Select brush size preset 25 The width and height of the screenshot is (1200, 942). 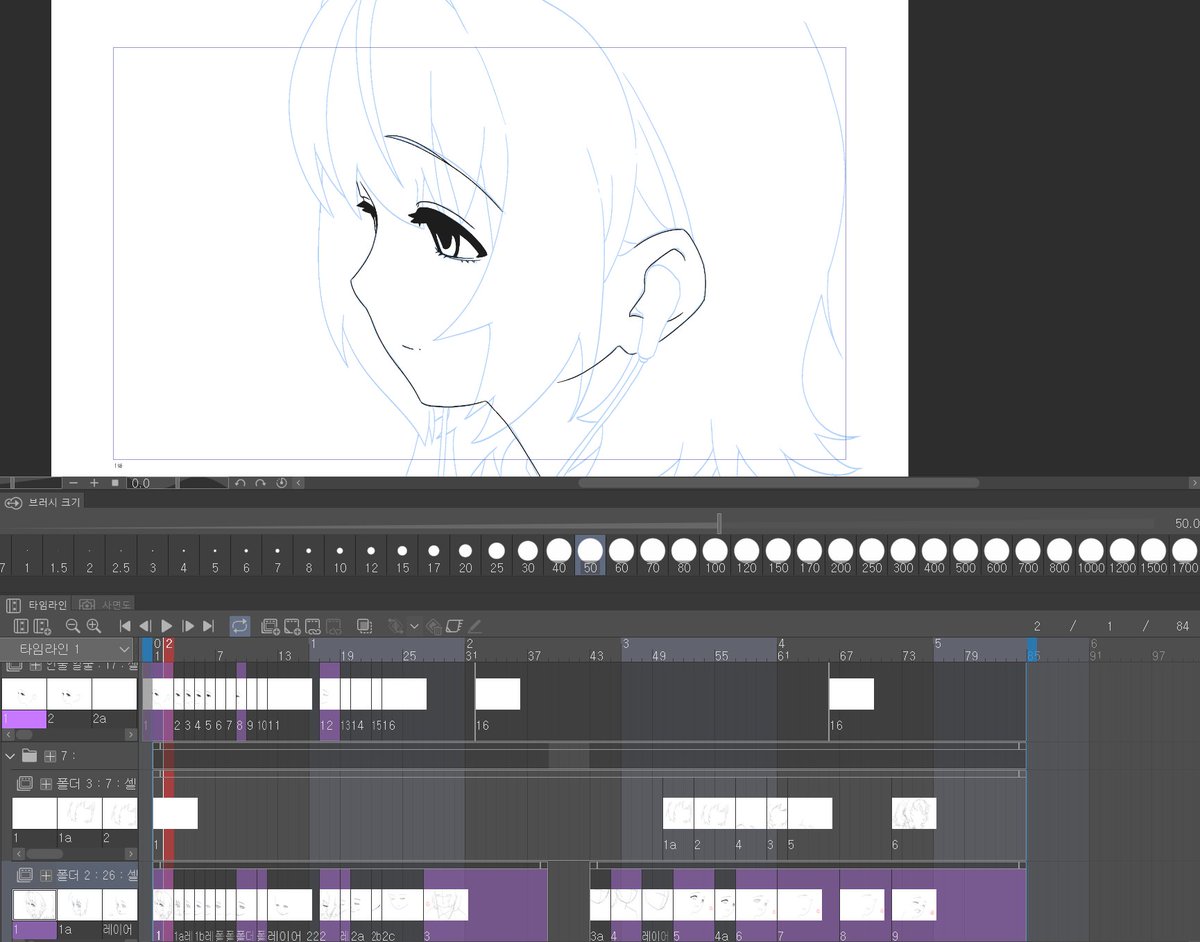point(496,555)
